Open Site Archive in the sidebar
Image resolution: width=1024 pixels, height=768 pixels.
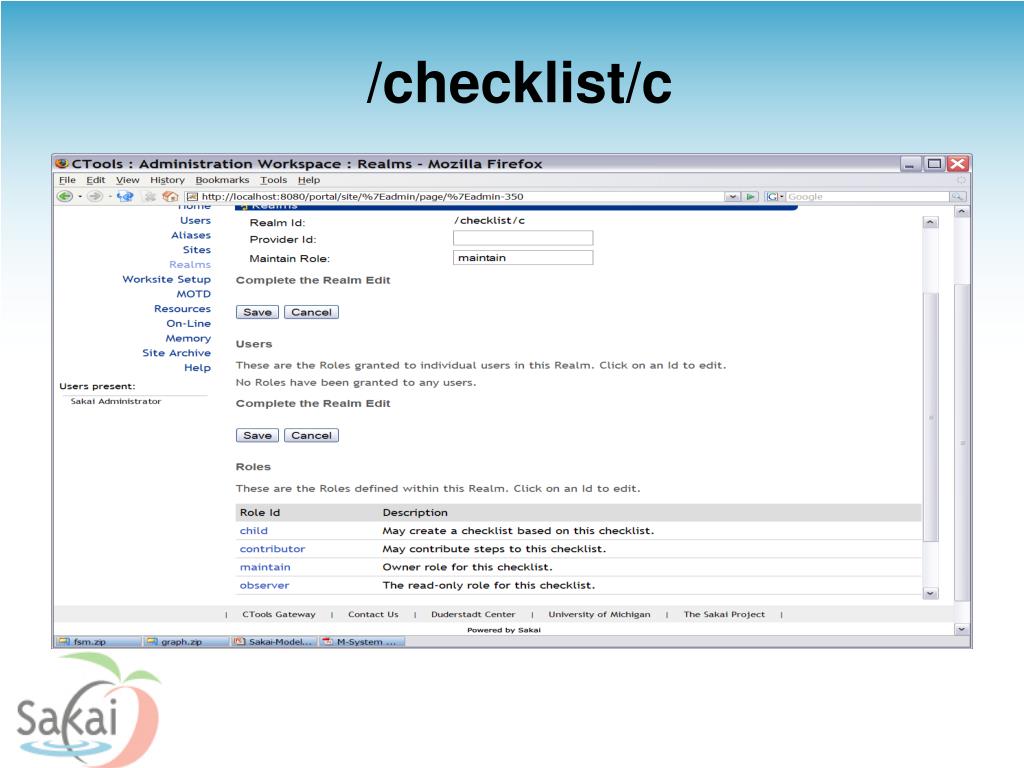(176, 353)
